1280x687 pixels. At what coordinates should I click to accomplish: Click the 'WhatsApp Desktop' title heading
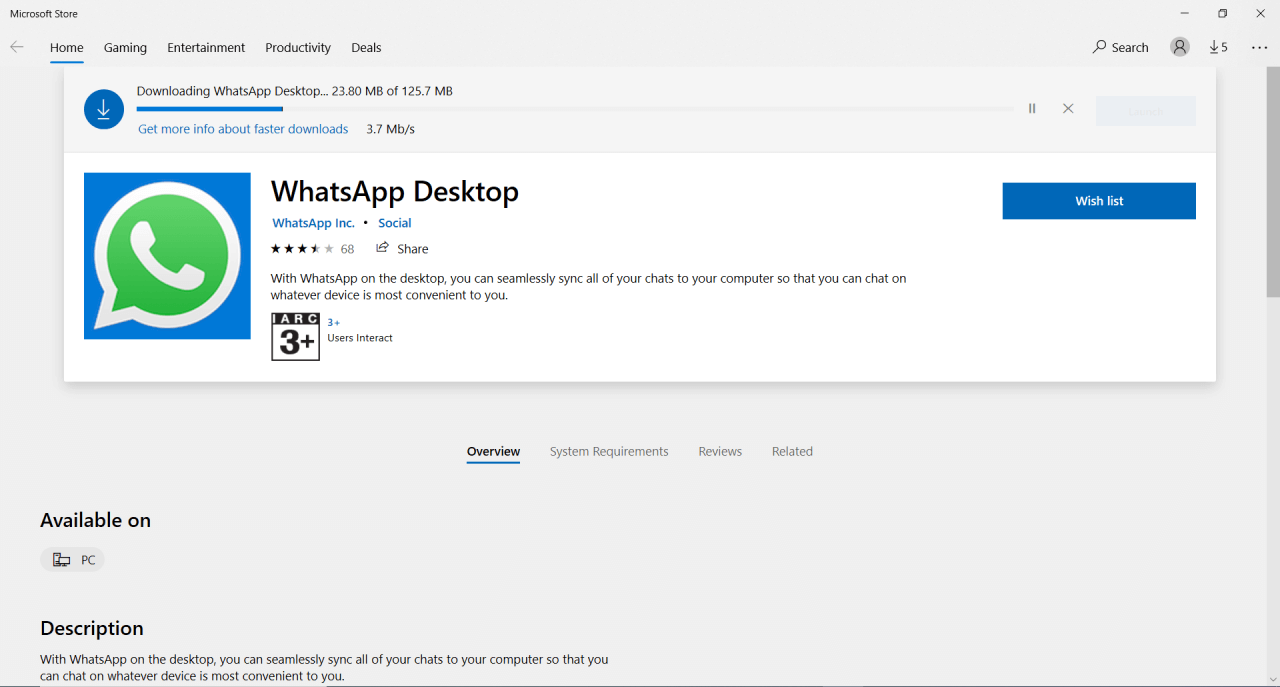[395, 191]
